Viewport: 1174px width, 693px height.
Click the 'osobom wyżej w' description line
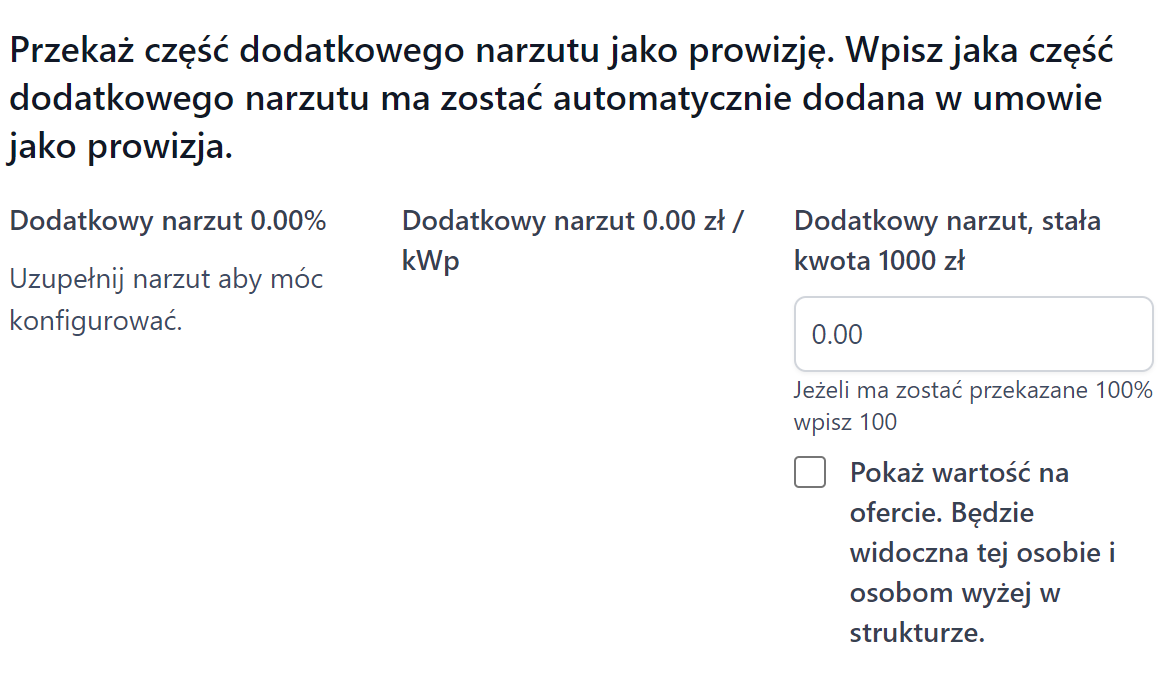[954, 593]
